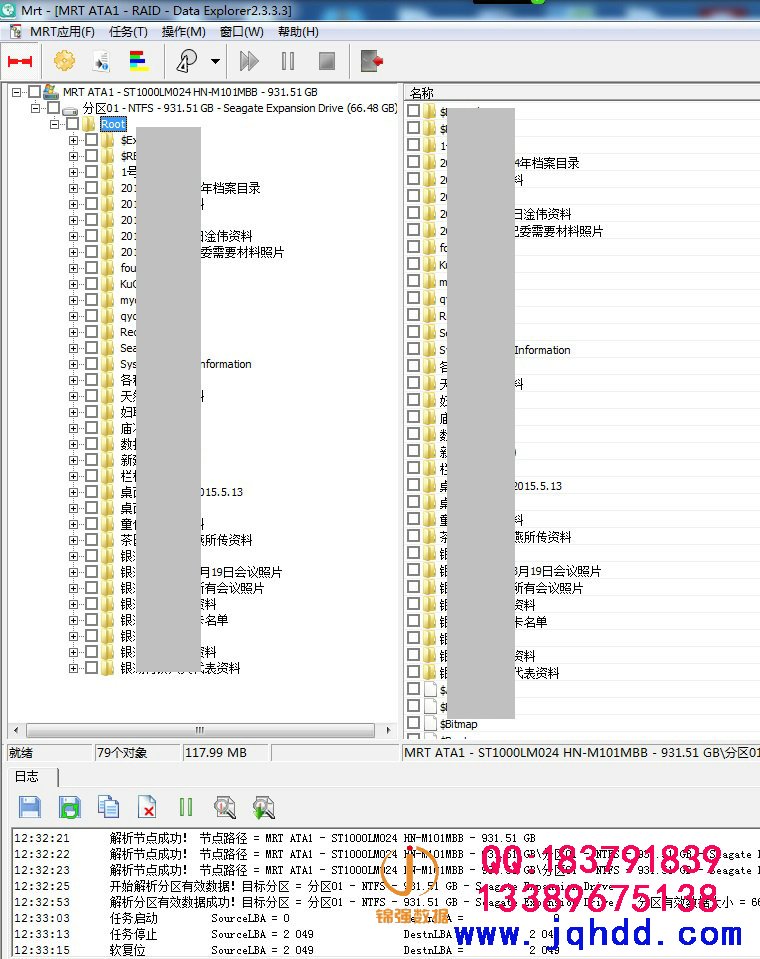
Task: Expand the tree folder ending 月19日会议照片
Action: [x=73, y=572]
